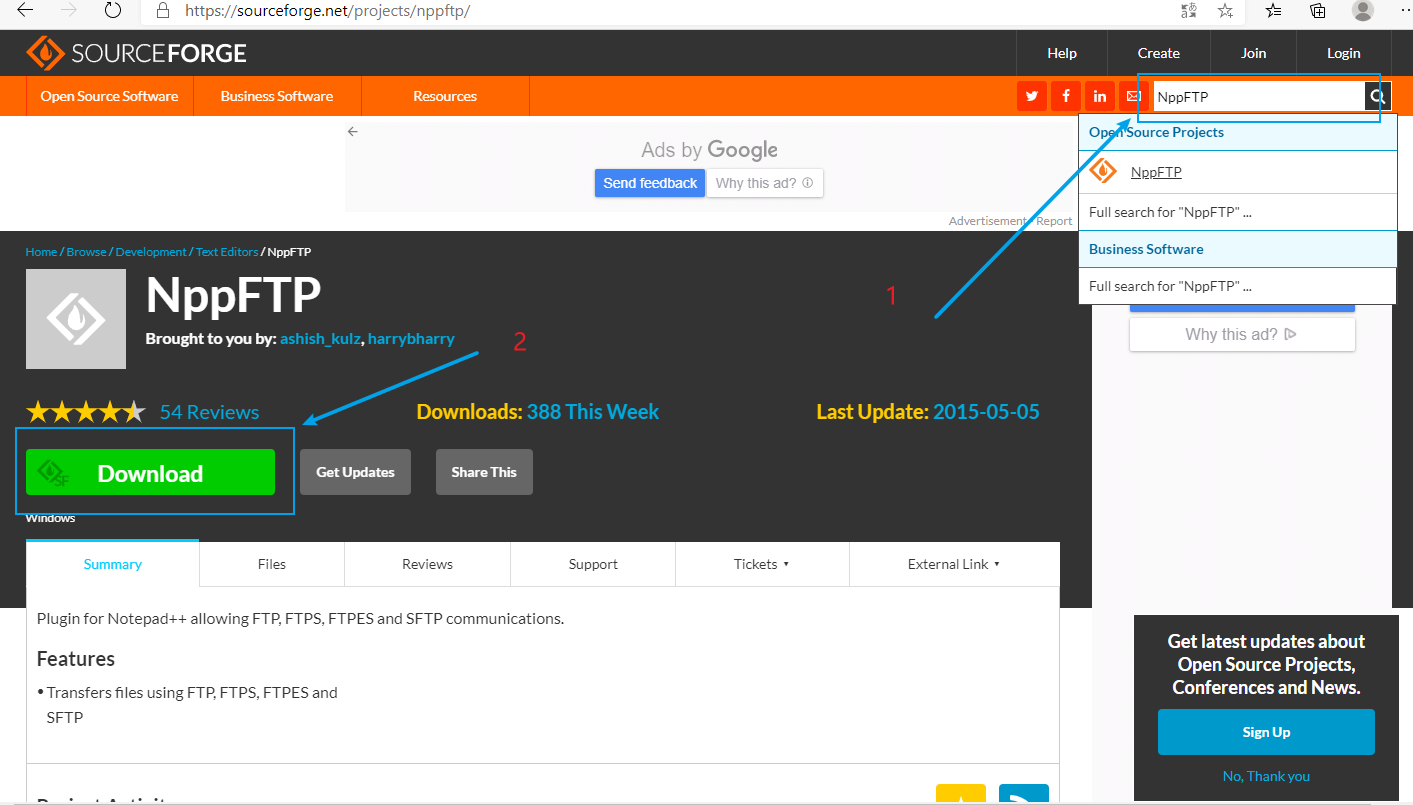Viewport: 1413px width, 805px height.
Task: Open the favorites list icon
Action: [x=1273, y=11]
